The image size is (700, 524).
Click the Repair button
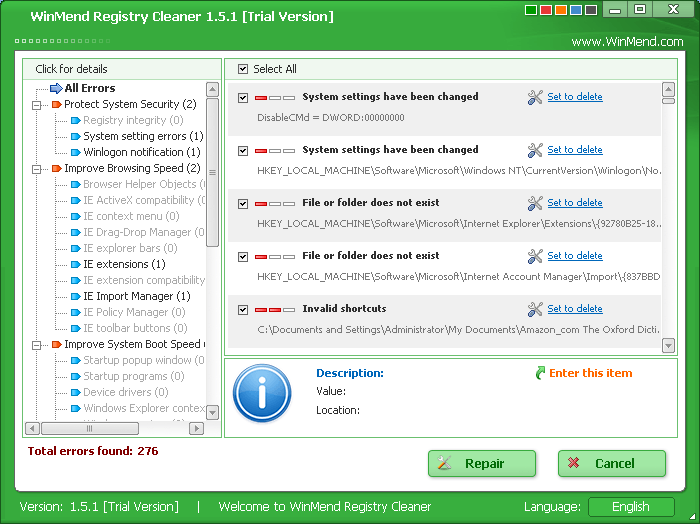(x=482, y=463)
